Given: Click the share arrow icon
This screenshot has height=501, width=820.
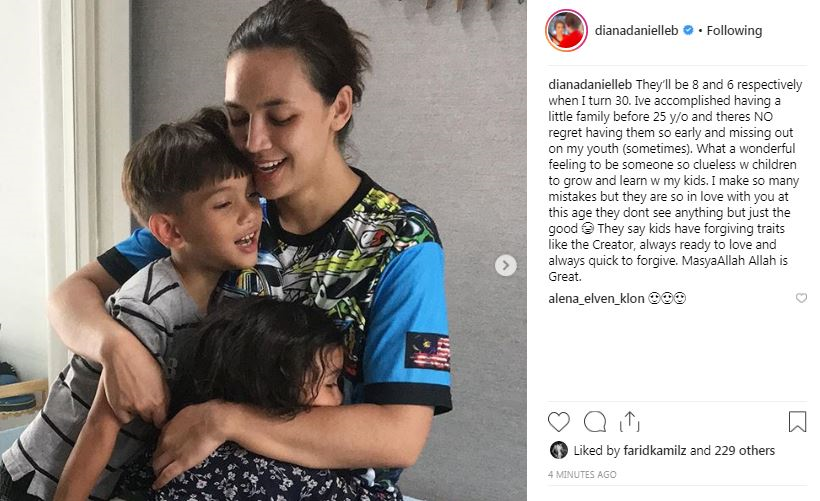Looking at the screenshot, I should [x=630, y=422].
